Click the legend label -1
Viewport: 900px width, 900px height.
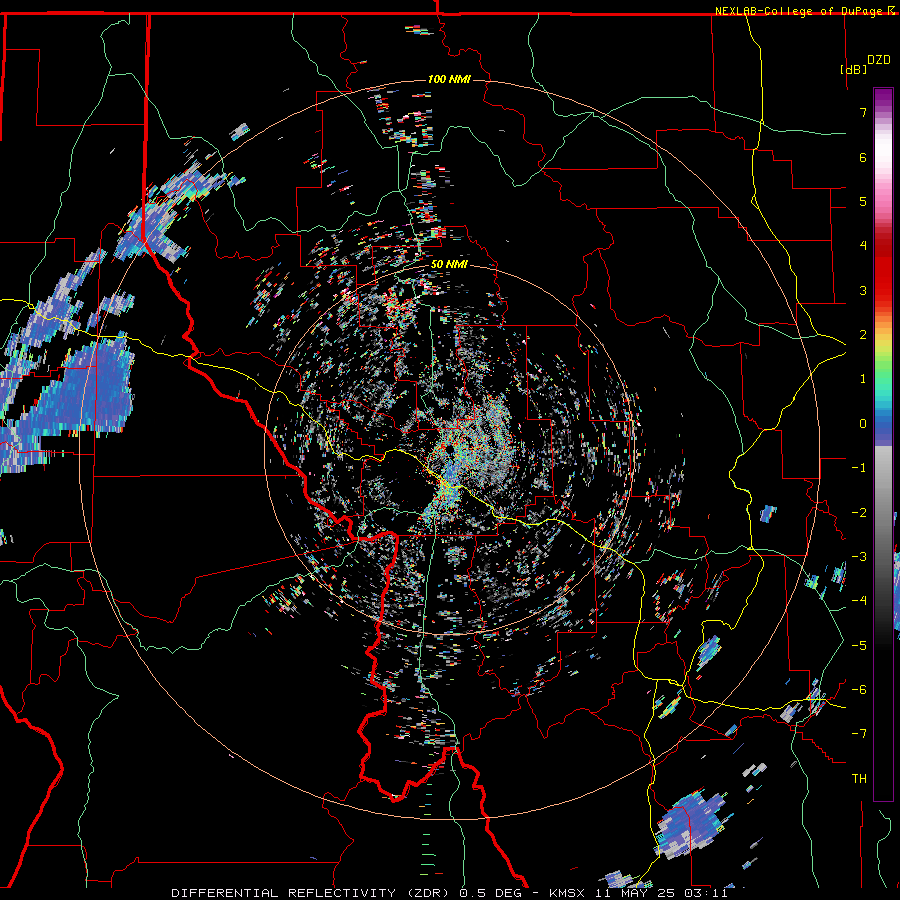[859, 468]
